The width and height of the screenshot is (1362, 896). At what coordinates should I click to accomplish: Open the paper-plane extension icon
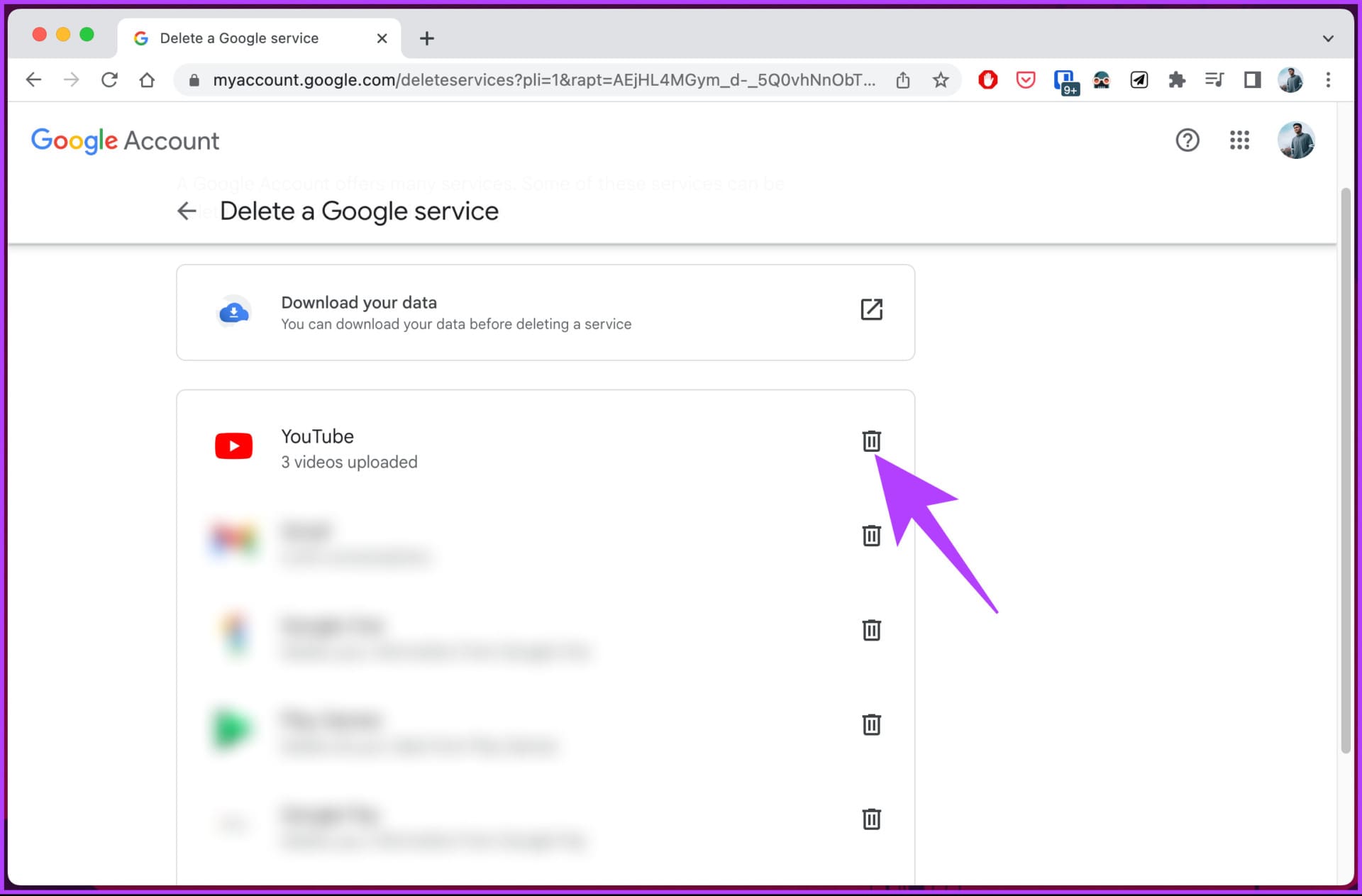tap(1139, 80)
